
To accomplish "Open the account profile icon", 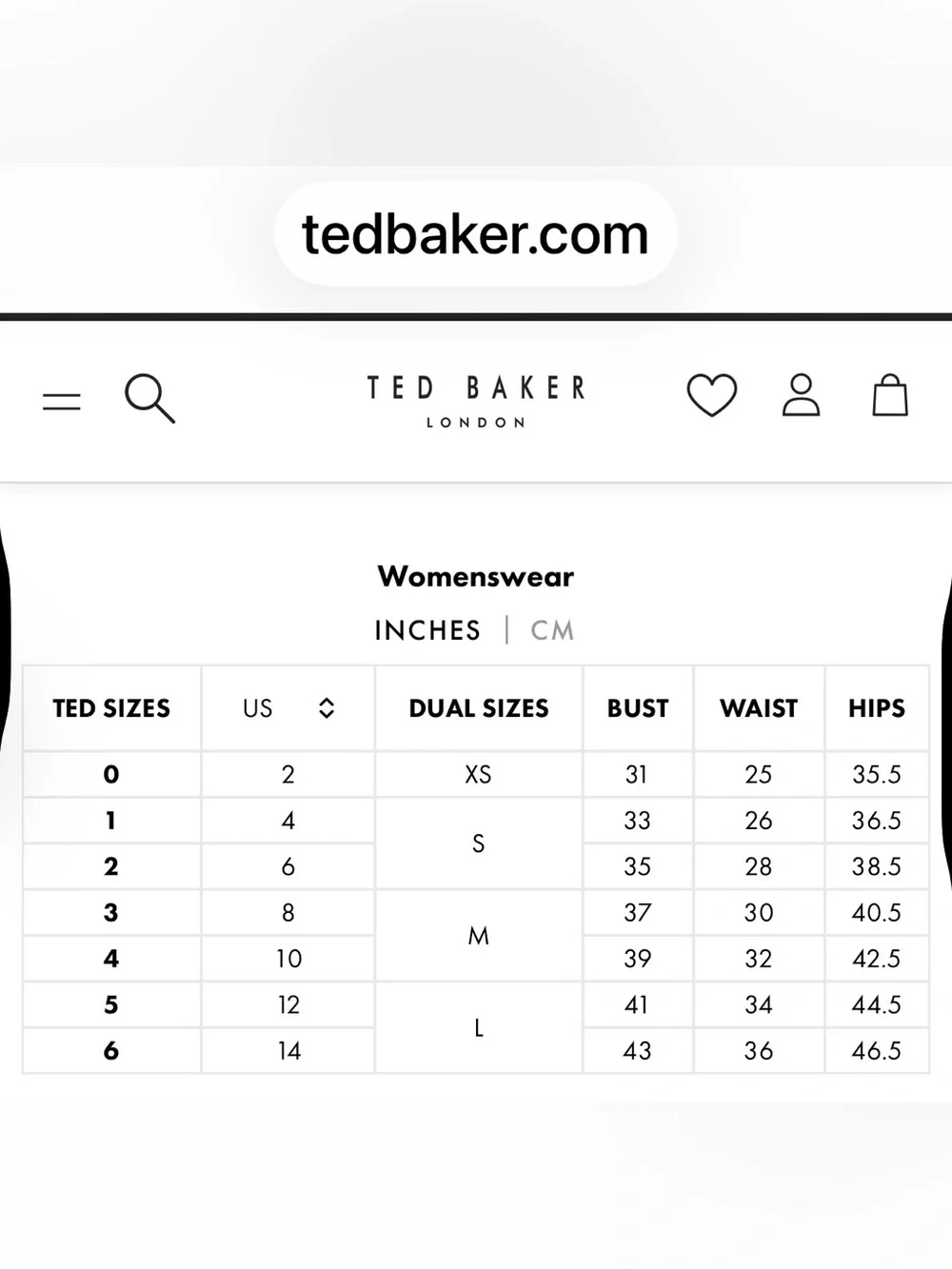I will (801, 395).
